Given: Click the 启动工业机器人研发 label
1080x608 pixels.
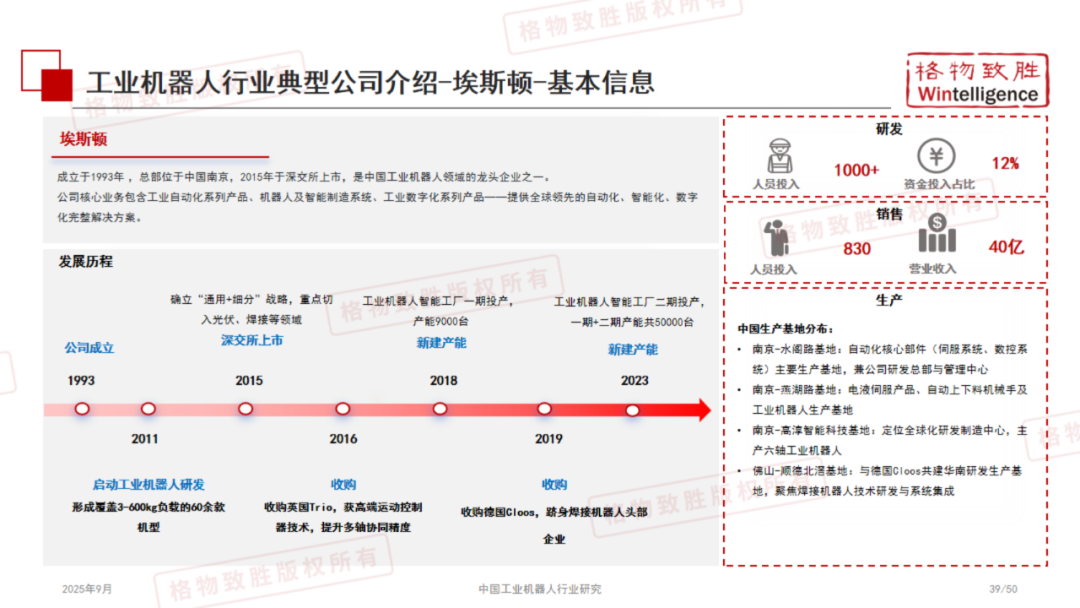Looking at the screenshot, I should click(x=148, y=485).
